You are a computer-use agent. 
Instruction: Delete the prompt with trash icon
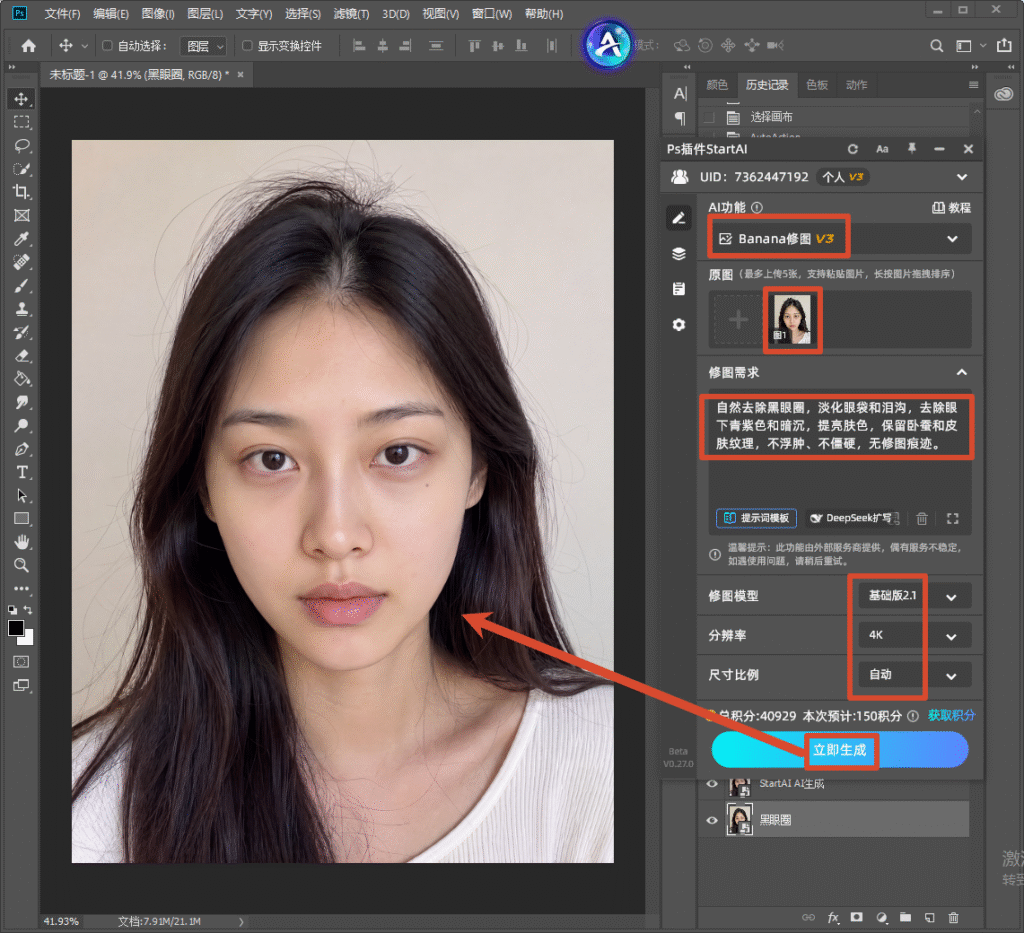tap(921, 518)
